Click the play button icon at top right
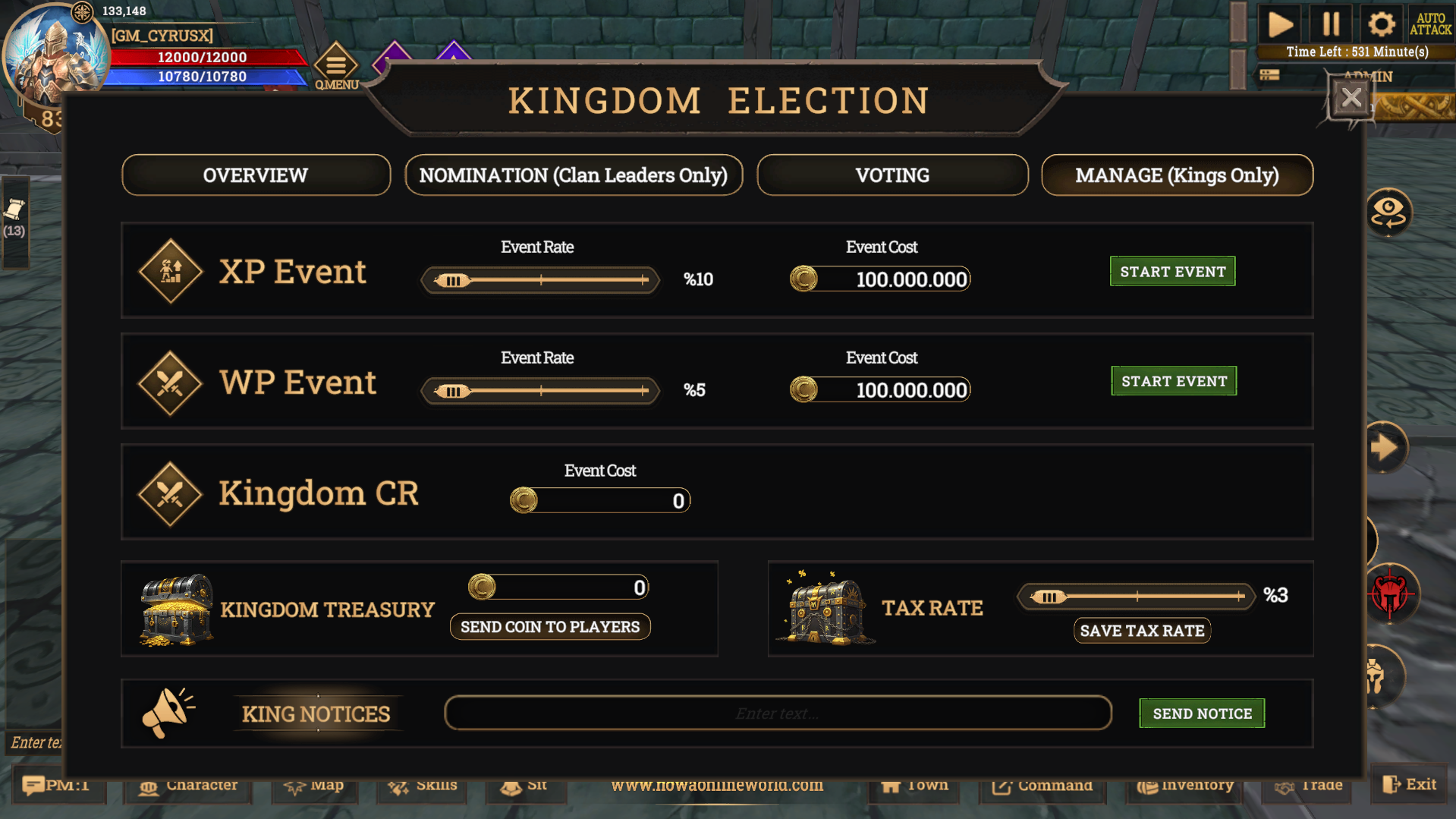This screenshot has height=819, width=1456. tap(1280, 24)
